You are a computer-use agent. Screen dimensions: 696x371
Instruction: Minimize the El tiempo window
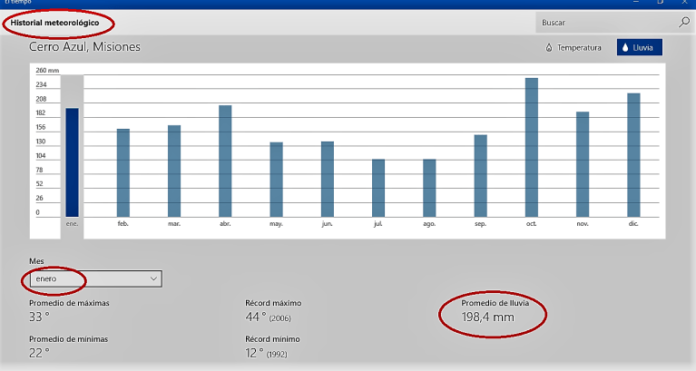(636, 2)
